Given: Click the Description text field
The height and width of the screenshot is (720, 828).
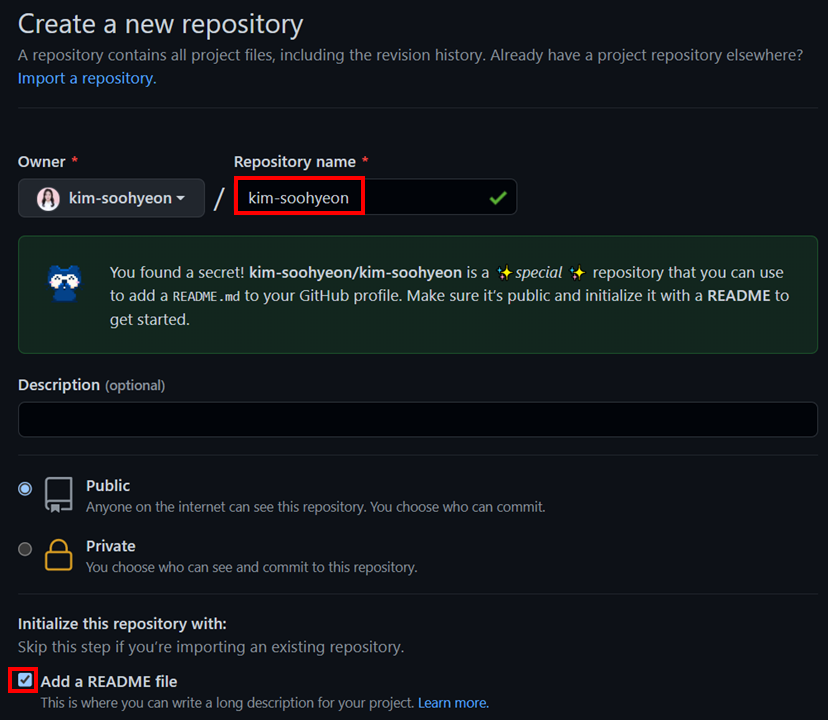Looking at the screenshot, I should [x=418, y=419].
